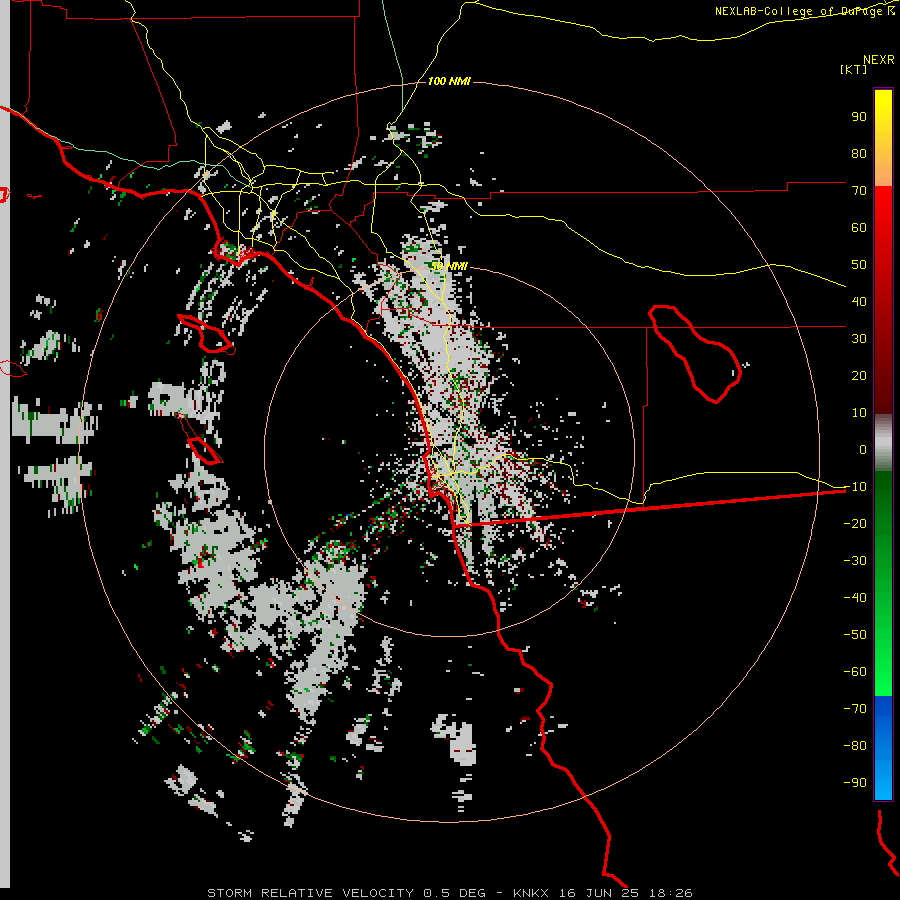Click the 90 knot scale value
This screenshot has height=900, width=900.
(x=859, y=117)
